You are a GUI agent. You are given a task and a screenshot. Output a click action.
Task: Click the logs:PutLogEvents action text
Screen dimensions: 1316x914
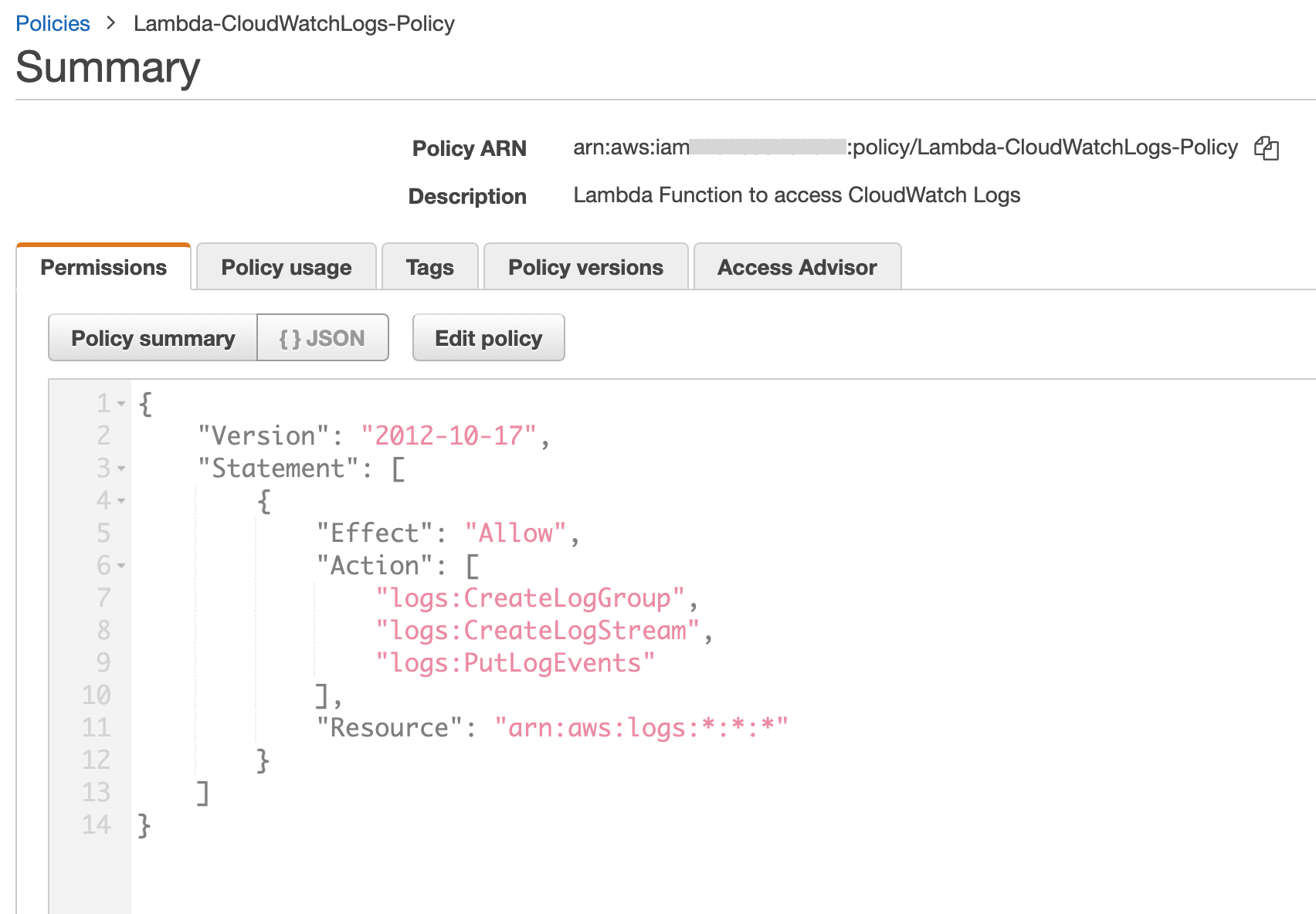[x=514, y=663]
